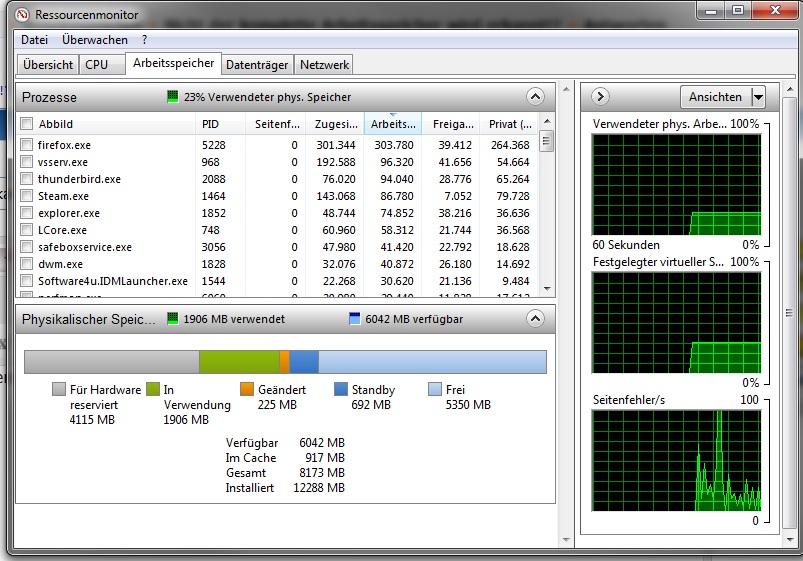Click process list scrollbar down arrow
The image size is (803, 561).
(x=547, y=289)
